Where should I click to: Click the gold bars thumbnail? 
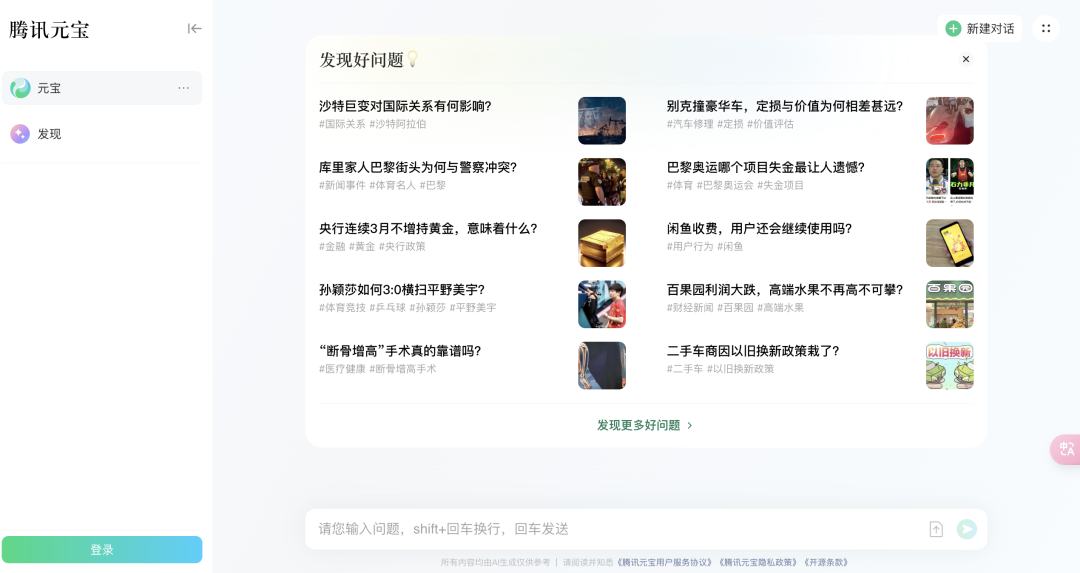pos(602,243)
